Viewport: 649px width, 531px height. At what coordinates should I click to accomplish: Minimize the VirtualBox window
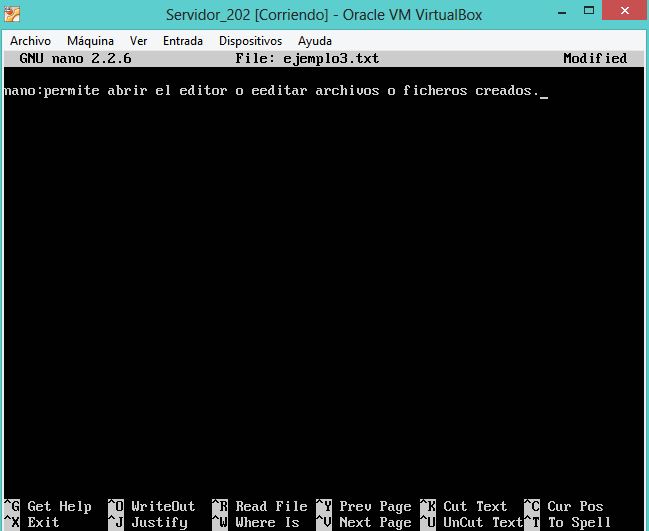562,11
